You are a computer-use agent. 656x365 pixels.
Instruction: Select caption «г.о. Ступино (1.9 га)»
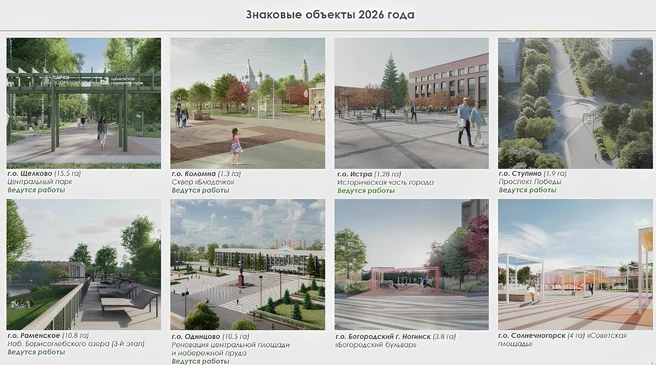coord(533,173)
